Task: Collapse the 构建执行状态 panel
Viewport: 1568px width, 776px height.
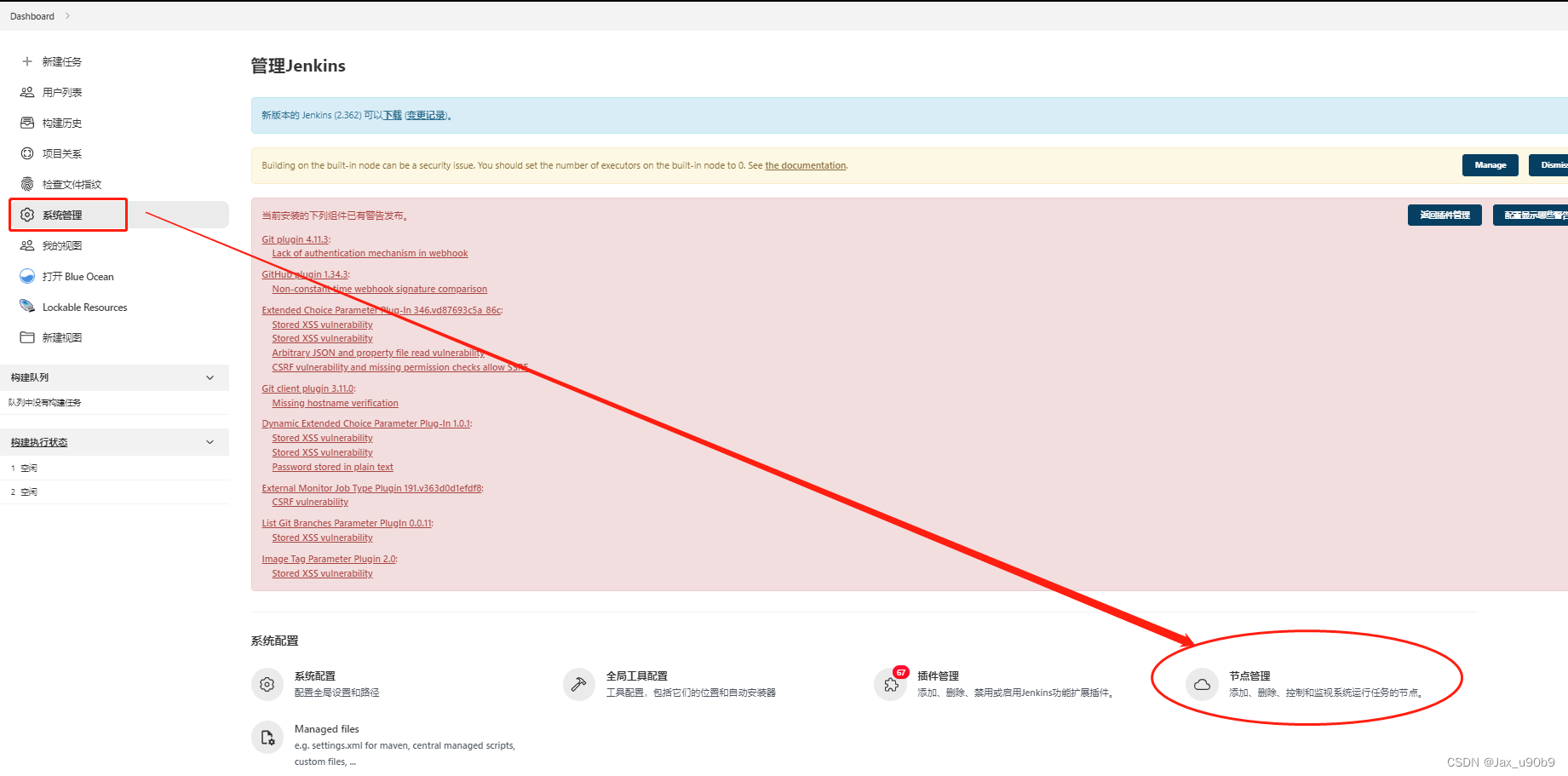Action: click(210, 442)
